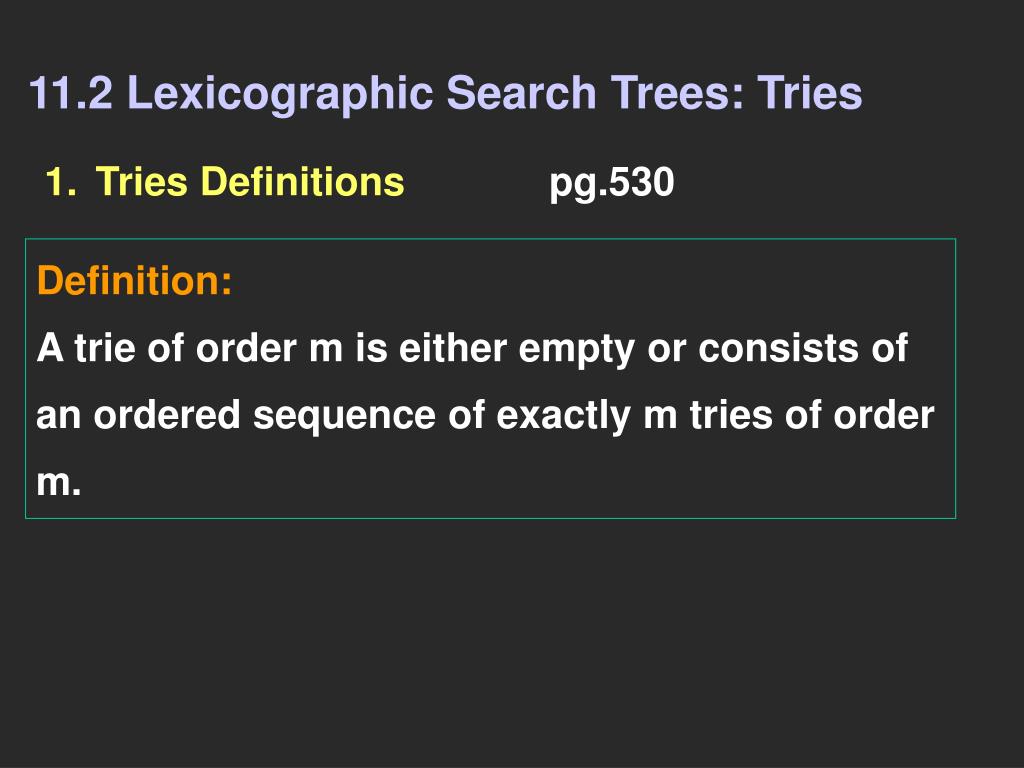Image resolution: width=1024 pixels, height=768 pixels.
Task: Select the word "ordered" on the second line
Action: [x=167, y=415]
